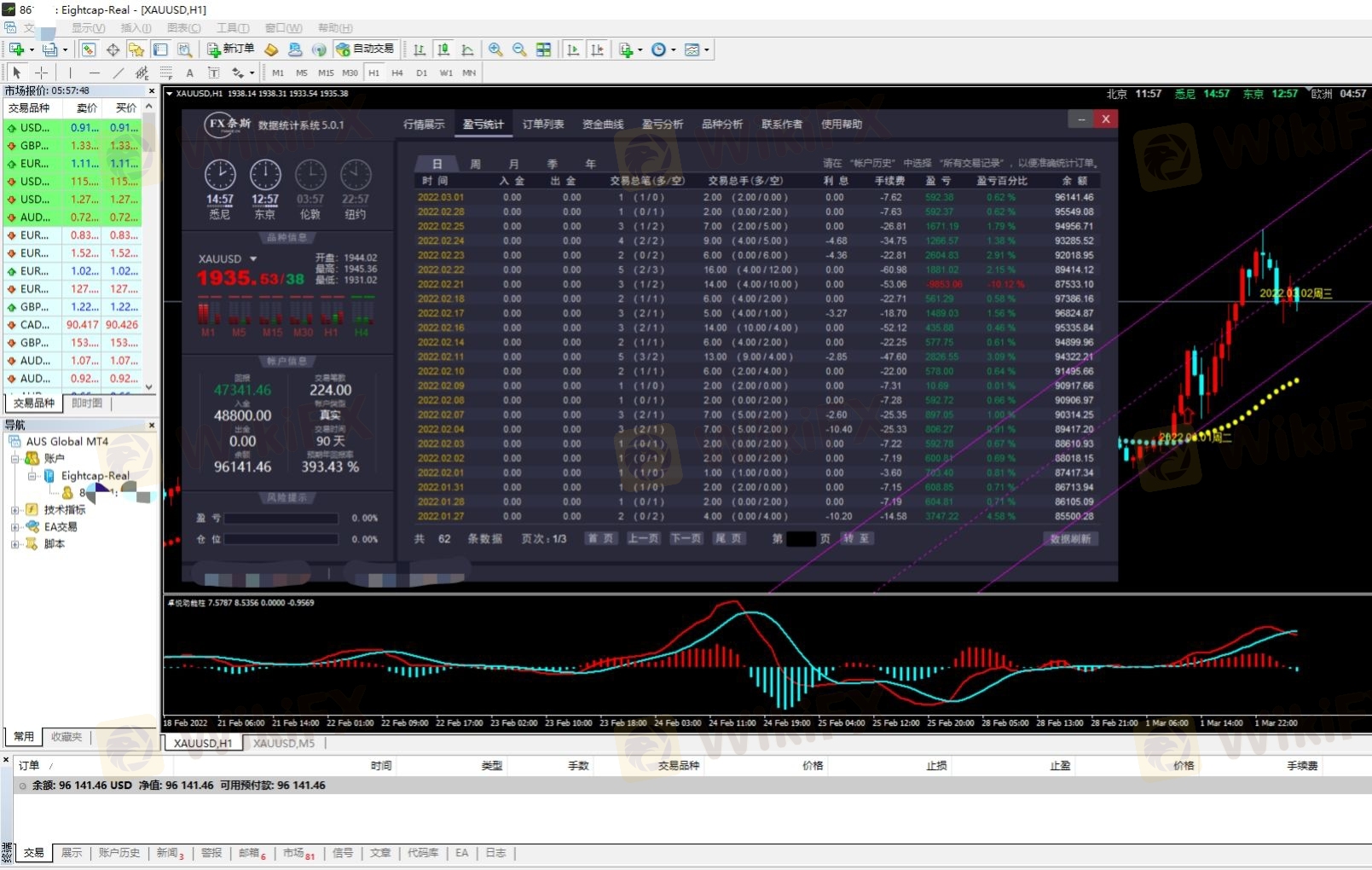Toggle the 自动交易 auto trading button
Image resolution: width=1372 pixels, height=870 pixels.
click(366, 49)
